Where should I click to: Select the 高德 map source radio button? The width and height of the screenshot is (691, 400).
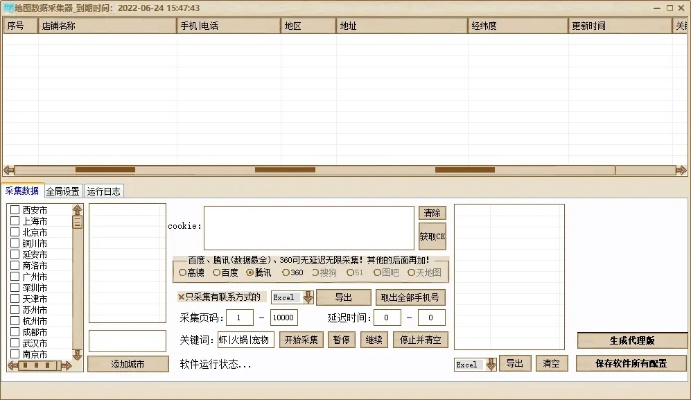pyautogui.click(x=182, y=272)
